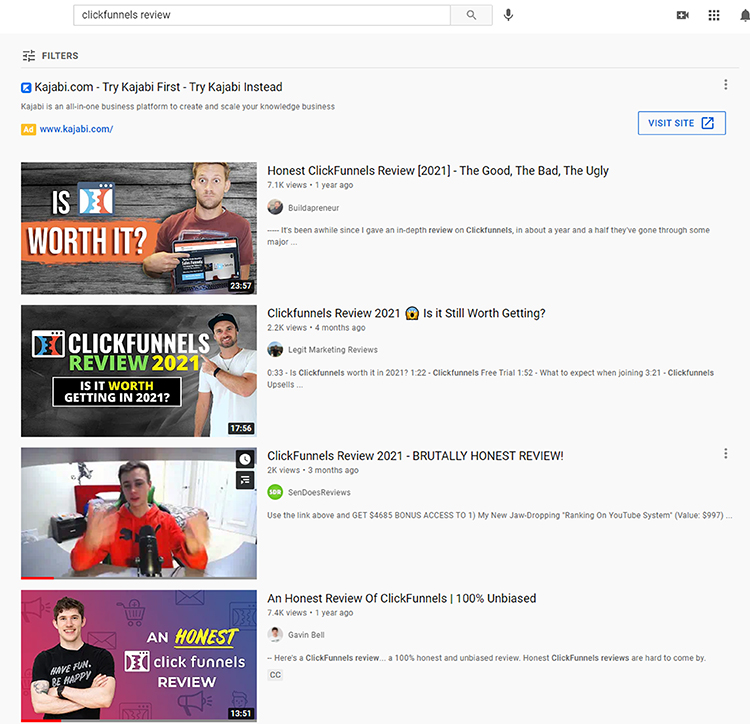Click the FILTERS label

pyautogui.click(x=60, y=56)
